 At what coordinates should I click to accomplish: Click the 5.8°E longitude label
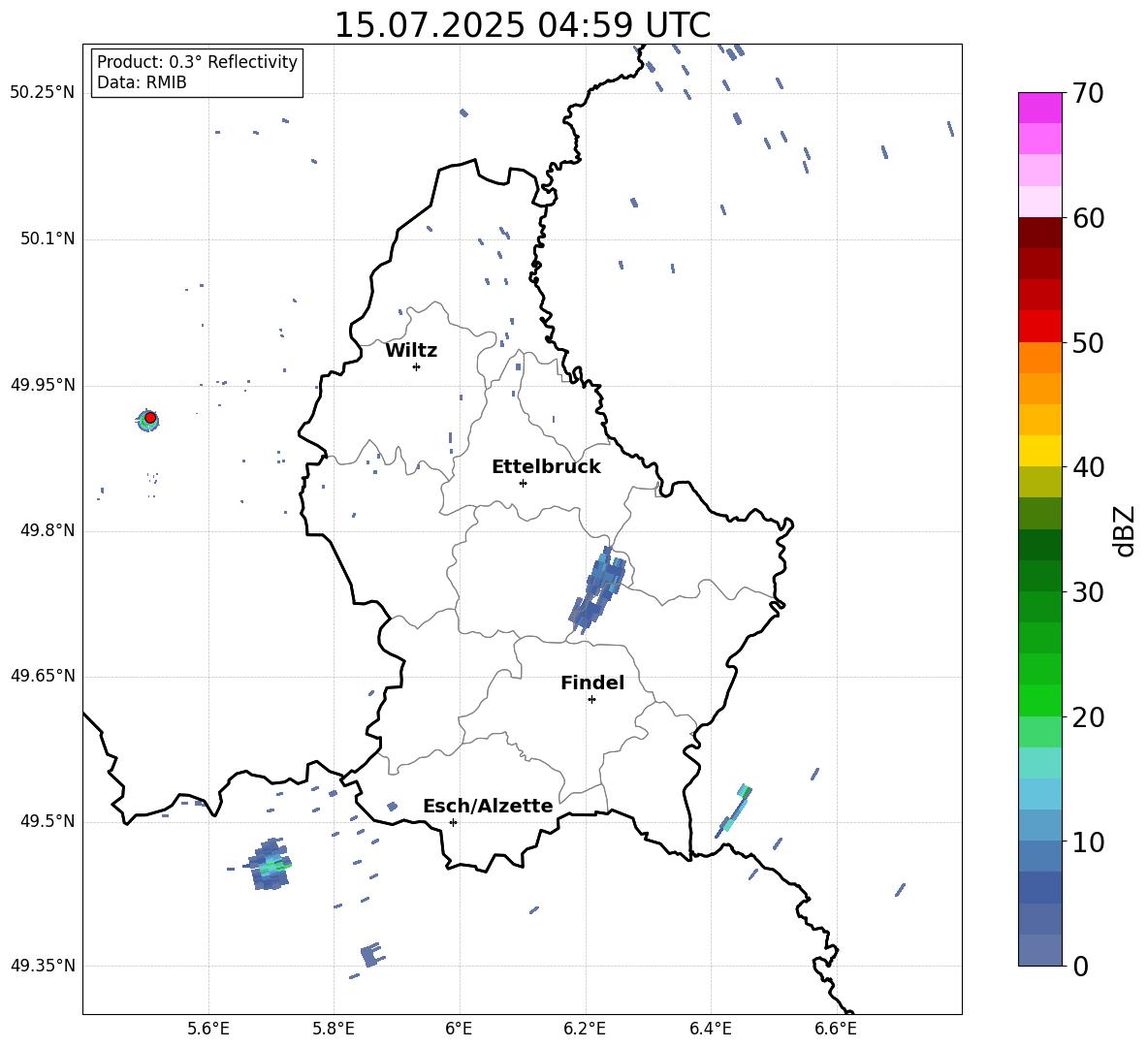pyautogui.click(x=334, y=1029)
